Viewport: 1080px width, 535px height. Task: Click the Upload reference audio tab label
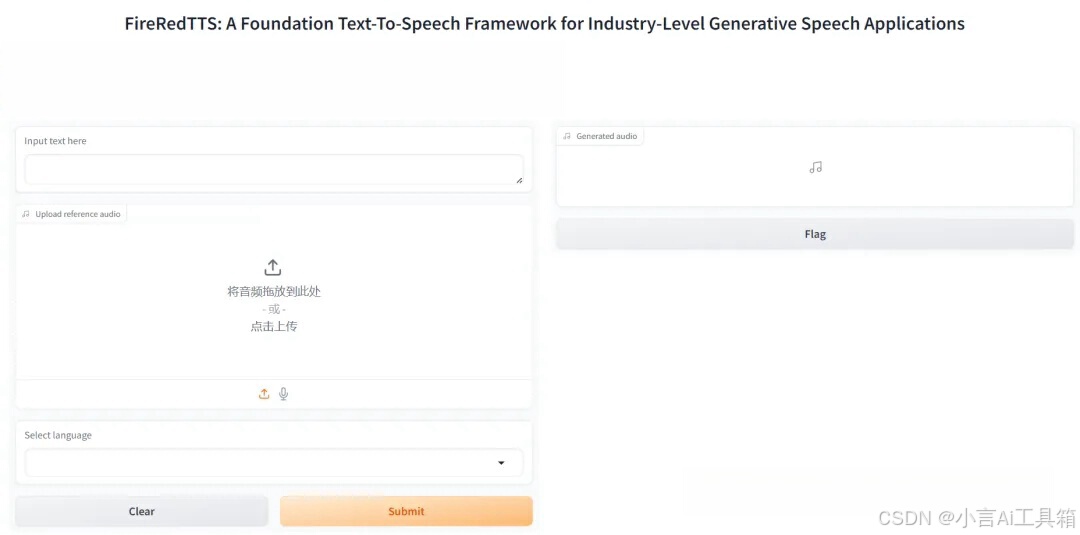(78, 214)
